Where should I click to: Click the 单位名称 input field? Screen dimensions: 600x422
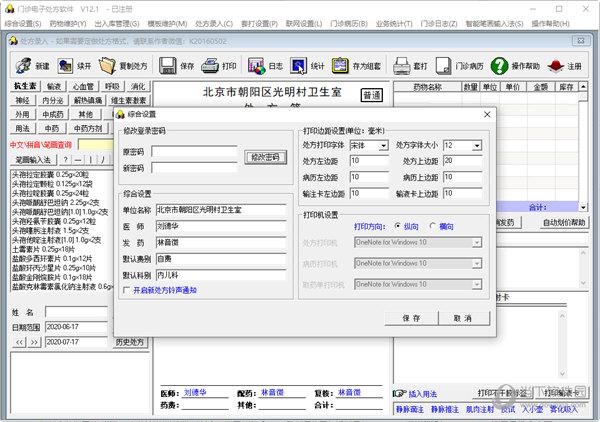click(221, 210)
